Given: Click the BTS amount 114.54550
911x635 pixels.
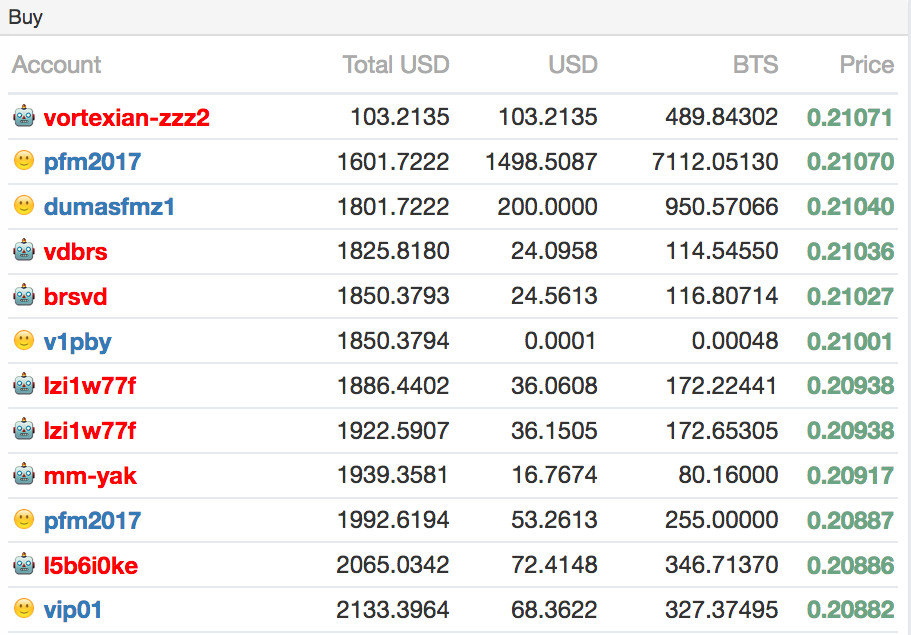Looking at the screenshot, I should click(722, 252).
